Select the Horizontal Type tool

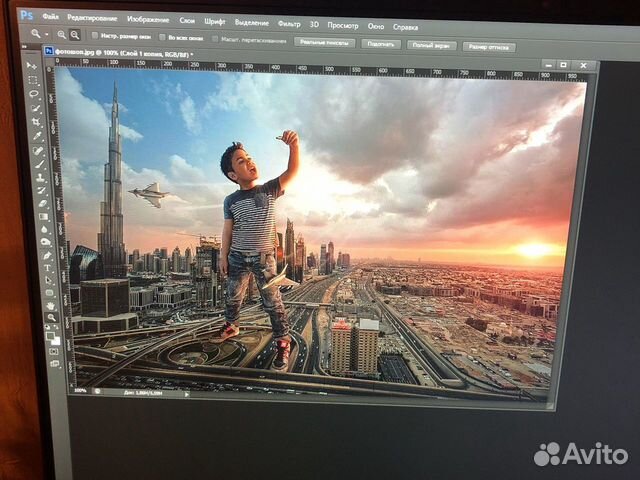(x=48, y=268)
